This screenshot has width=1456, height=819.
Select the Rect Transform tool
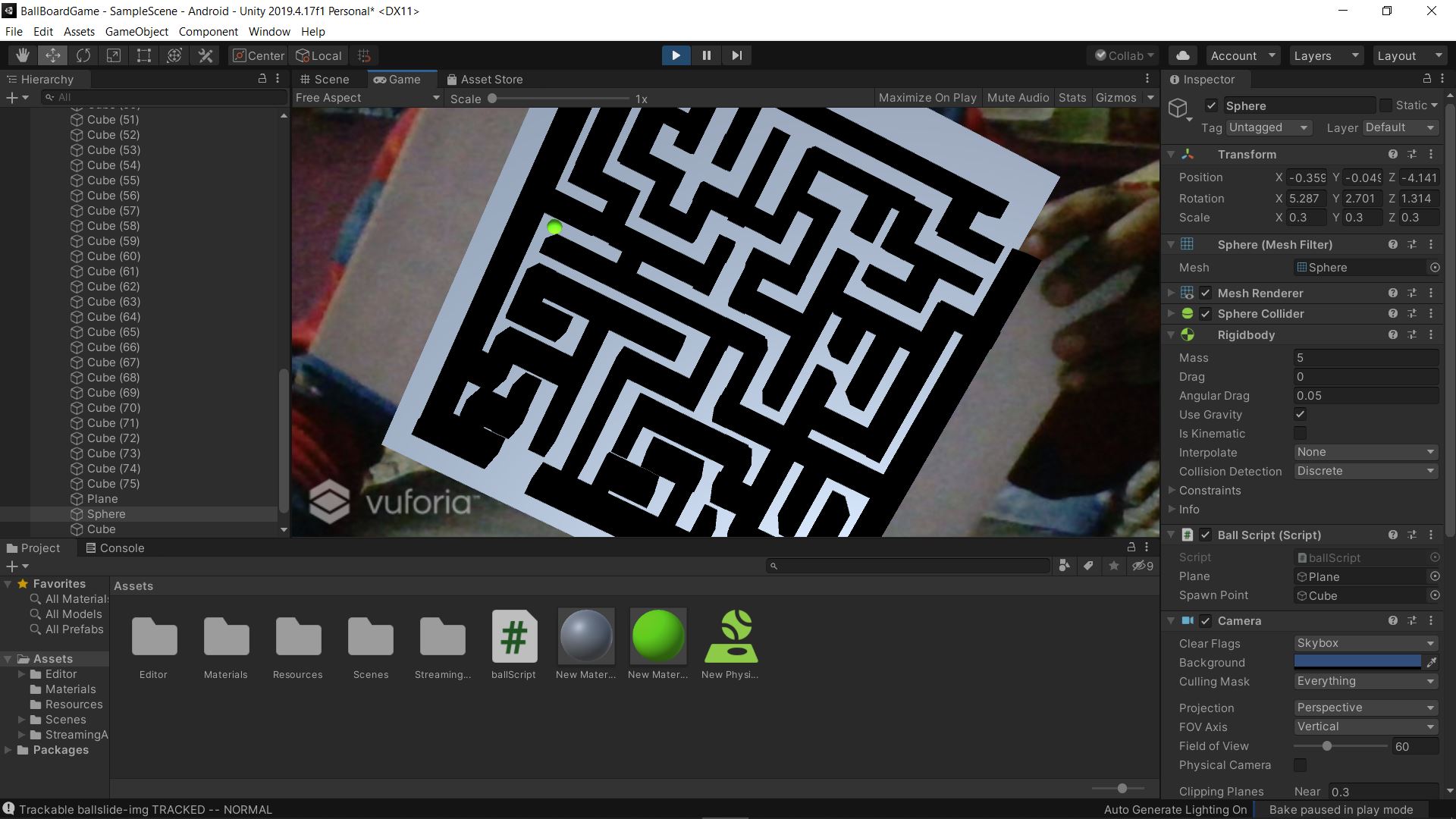(144, 55)
